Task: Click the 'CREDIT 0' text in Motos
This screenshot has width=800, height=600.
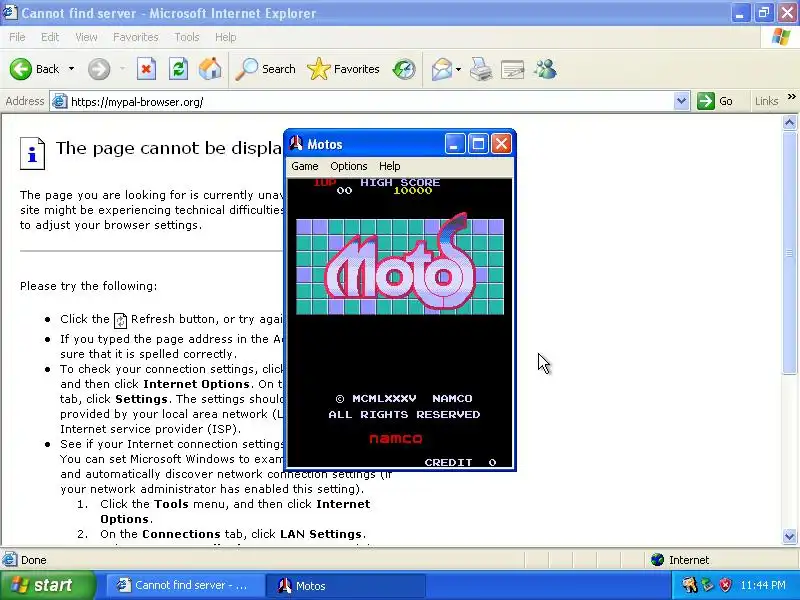Action: point(460,462)
